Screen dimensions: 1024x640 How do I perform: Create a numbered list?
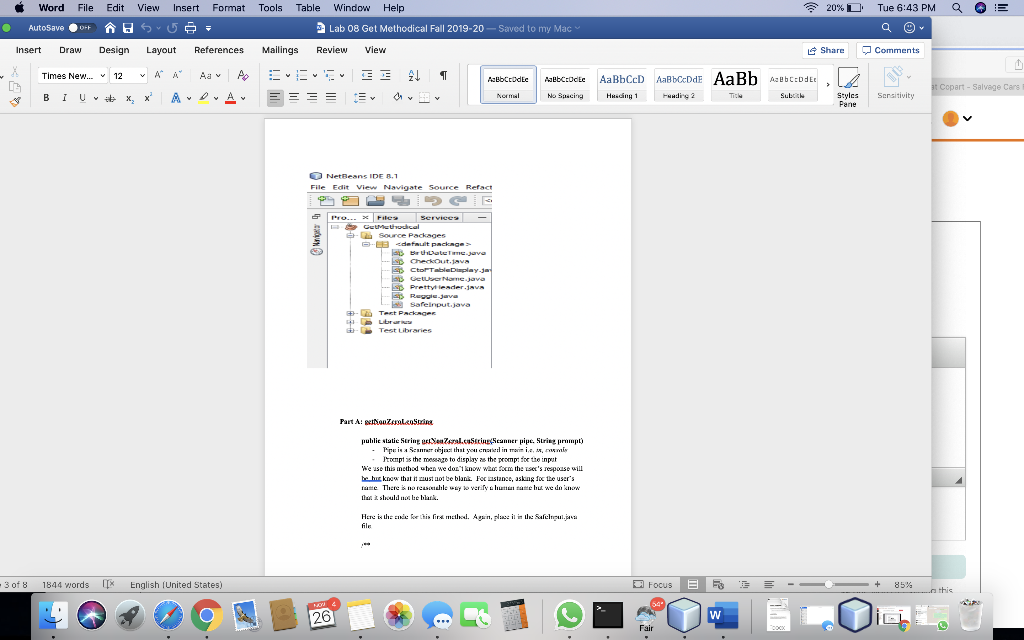click(x=302, y=76)
